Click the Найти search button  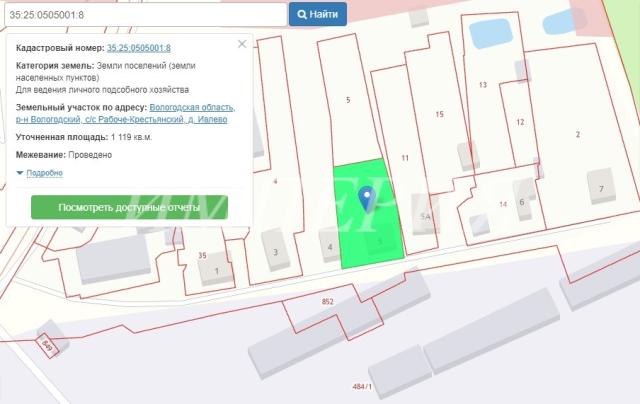click(318, 14)
